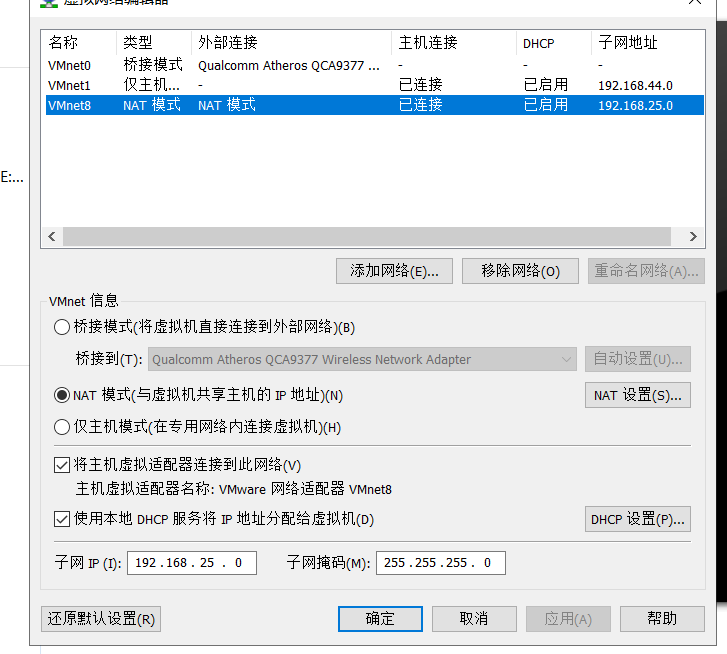727x654 pixels.
Task: Click the 192.168.44.0 subnet cell
Action: point(635,86)
